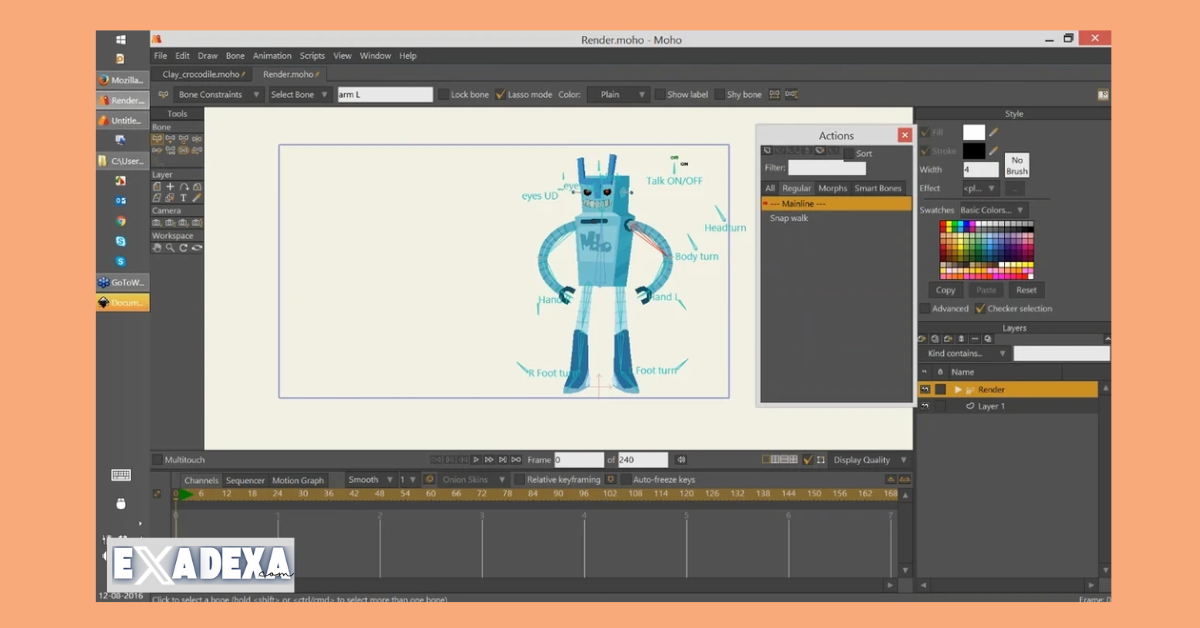Image resolution: width=1200 pixels, height=628 pixels.
Task: Select the Select Bone tool
Action: point(157,140)
